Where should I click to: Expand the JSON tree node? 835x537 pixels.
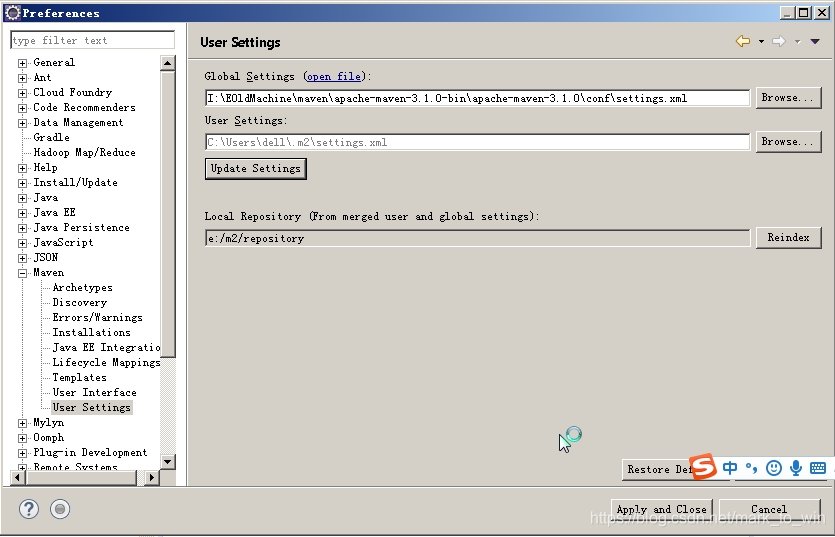tap(22, 258)
